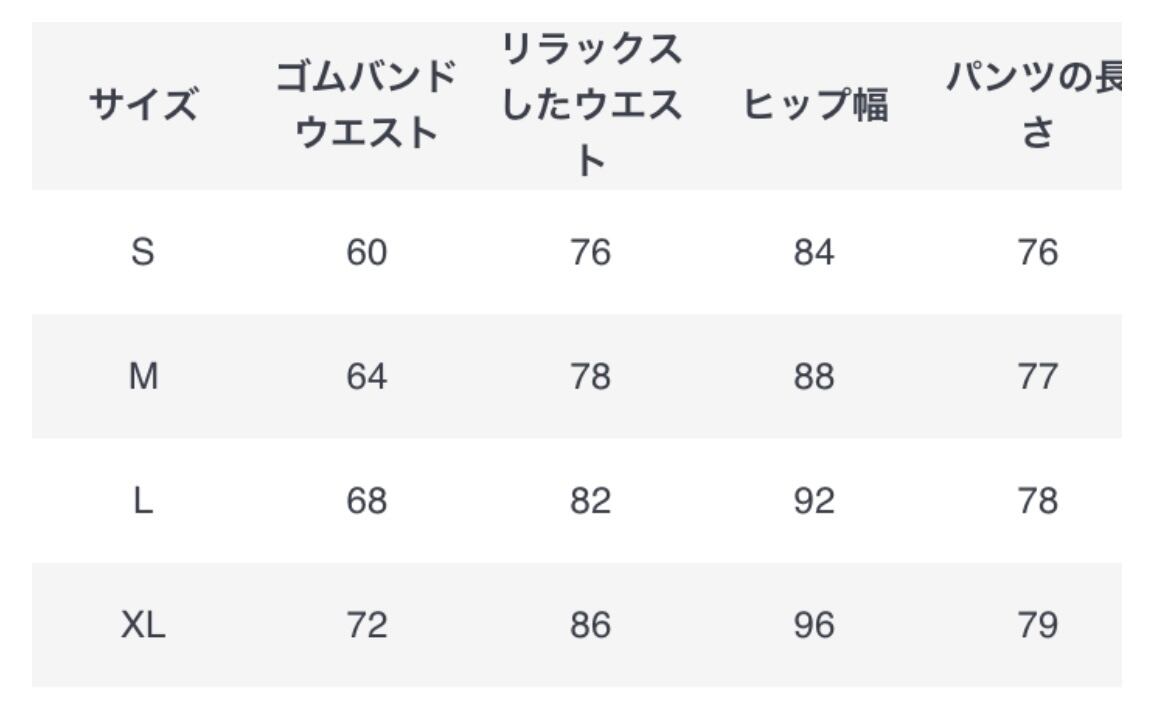Select elastic waist value 68 for size L
The height and width of the screenshot is (712, 1153).
tap(366, 501)
